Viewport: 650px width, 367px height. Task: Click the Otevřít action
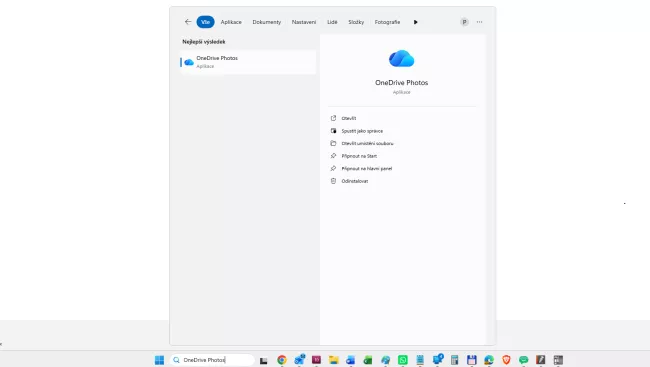tap(349, 118)
